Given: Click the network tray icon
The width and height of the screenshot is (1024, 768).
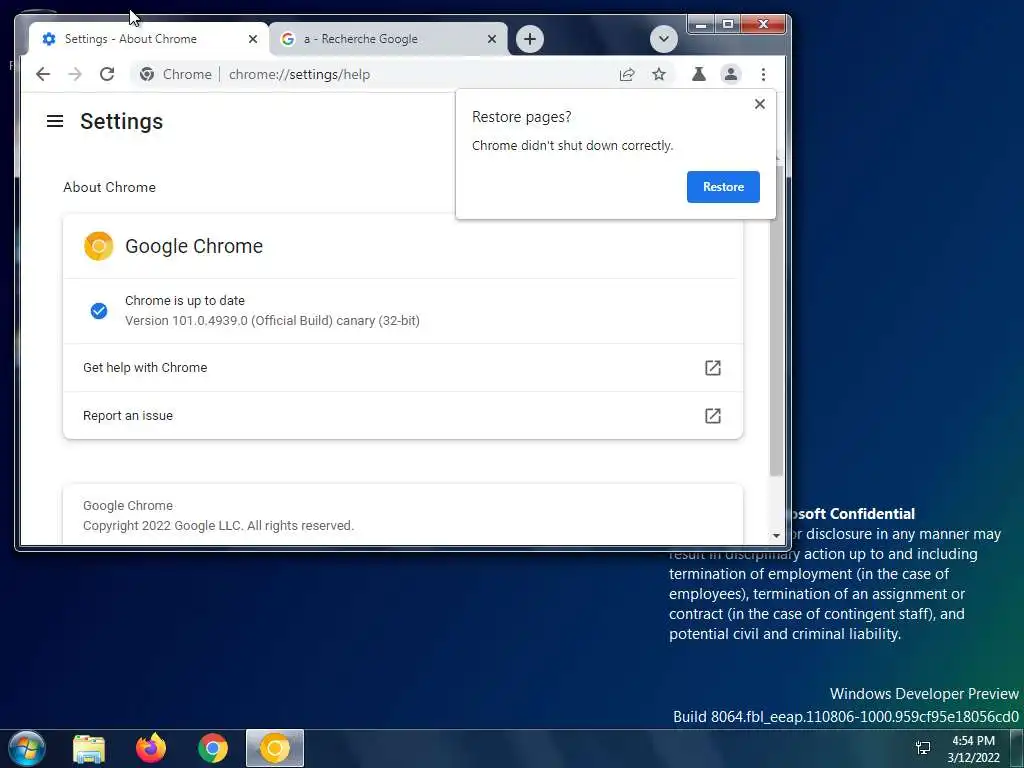Looking at the screenshot, I should pyautogui.click(x=923, y=748).
